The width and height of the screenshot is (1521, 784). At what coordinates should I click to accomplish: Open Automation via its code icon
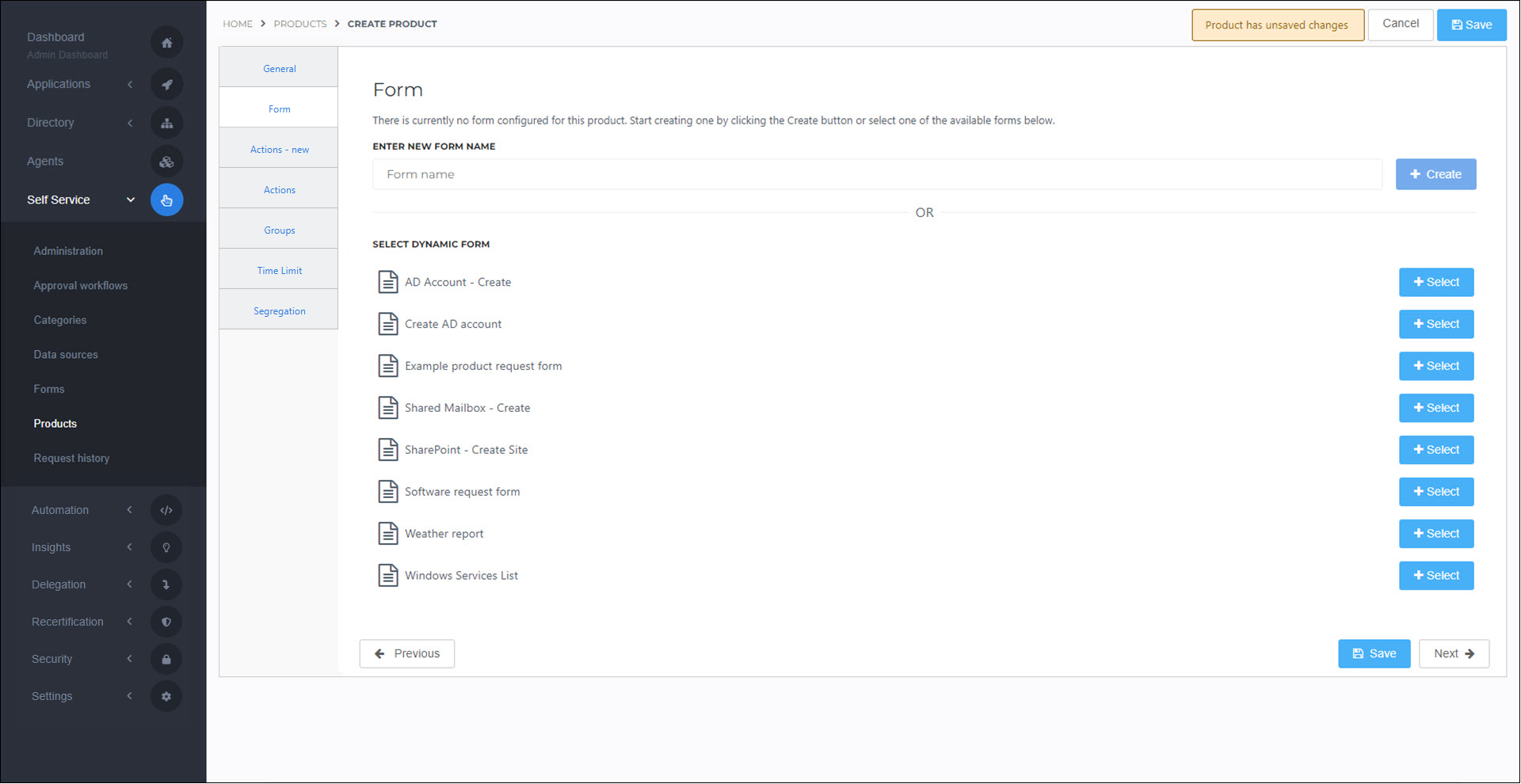tap(166, 510)
